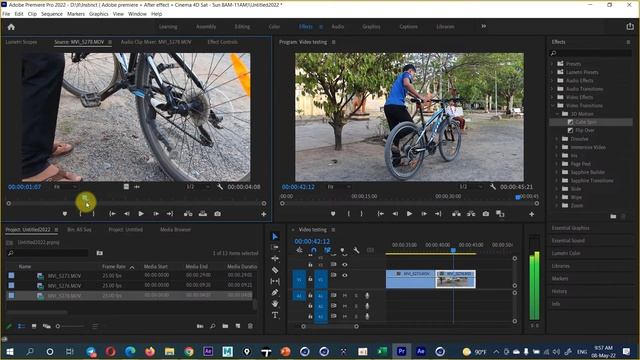Select the Hand tool
Screen dimensions: 640x360
(x=275, y=304)
